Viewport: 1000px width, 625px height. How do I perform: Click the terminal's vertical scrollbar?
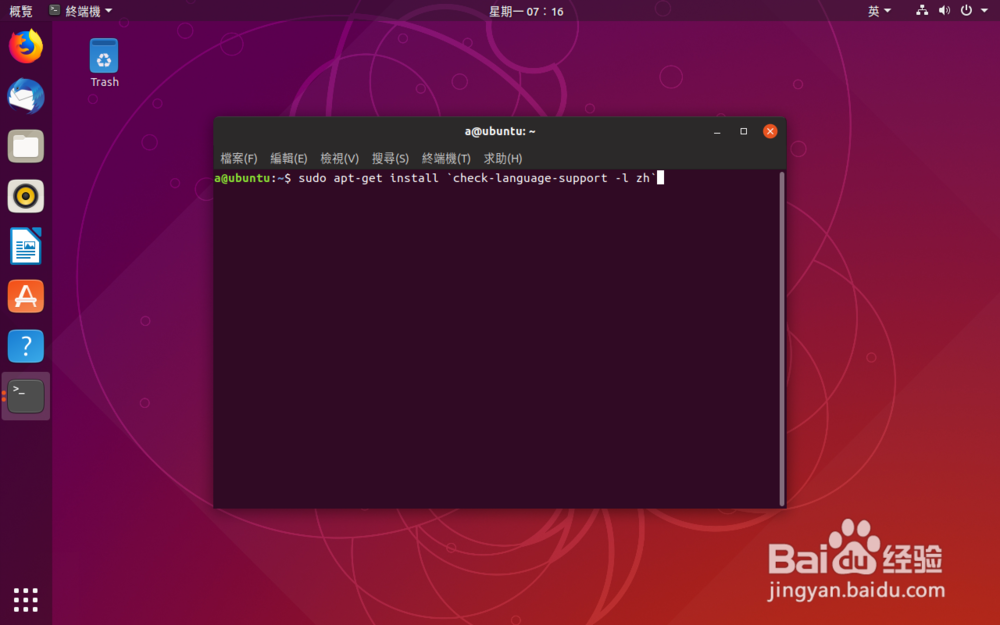click(x=782, y=338)
